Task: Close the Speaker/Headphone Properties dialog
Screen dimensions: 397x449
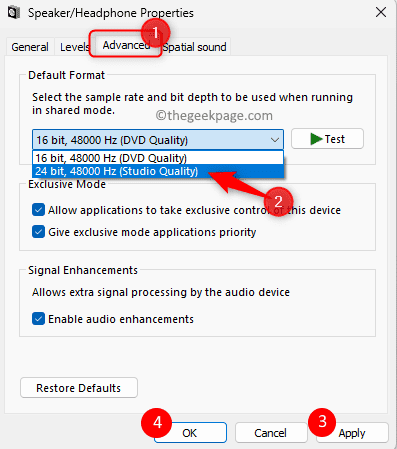Action: coord(381,13)
